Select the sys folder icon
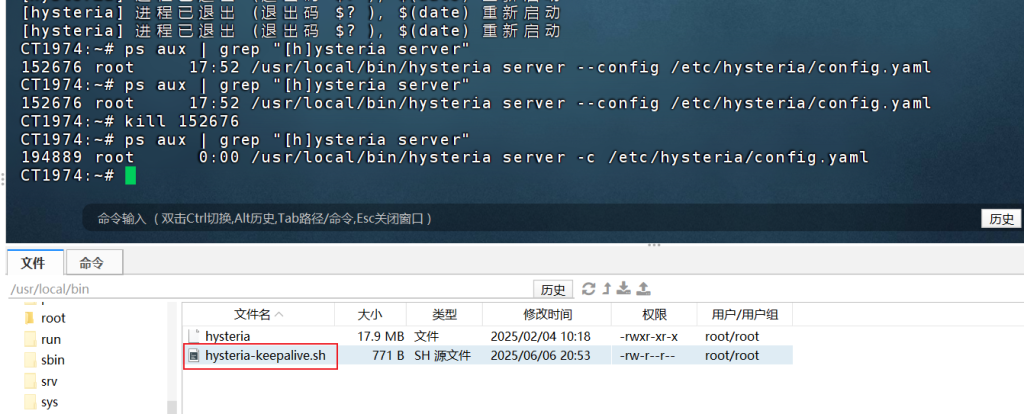1024x414 pixels. pyautogui.click(x=29, y=402)
